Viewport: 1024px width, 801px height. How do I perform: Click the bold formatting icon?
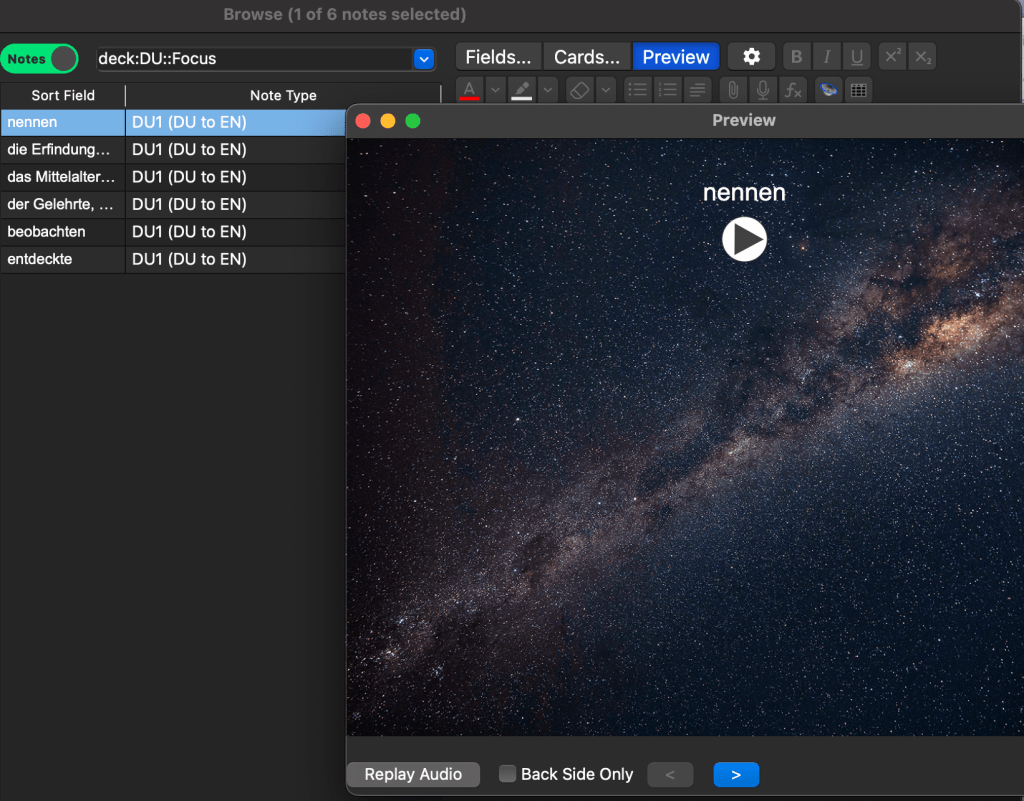coord(797,57)
